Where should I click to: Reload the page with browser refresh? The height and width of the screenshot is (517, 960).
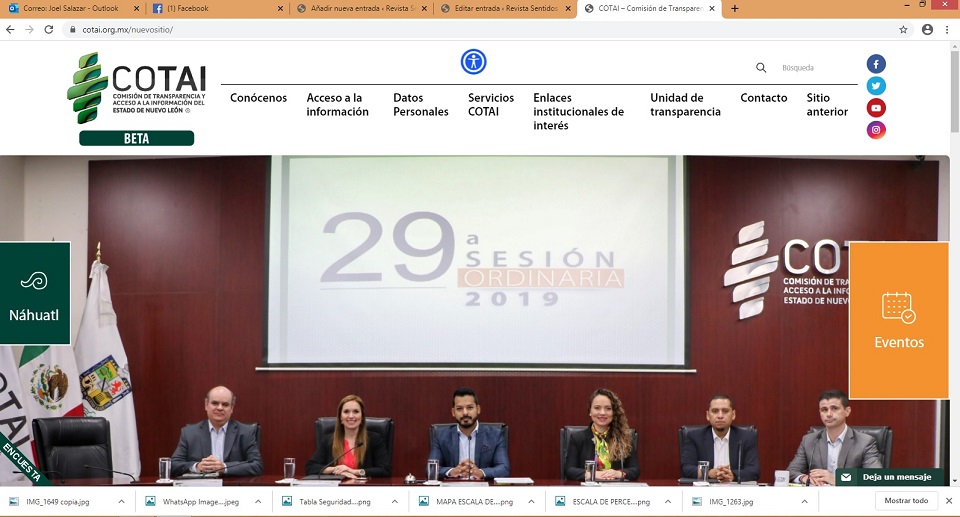pos(48,30)
